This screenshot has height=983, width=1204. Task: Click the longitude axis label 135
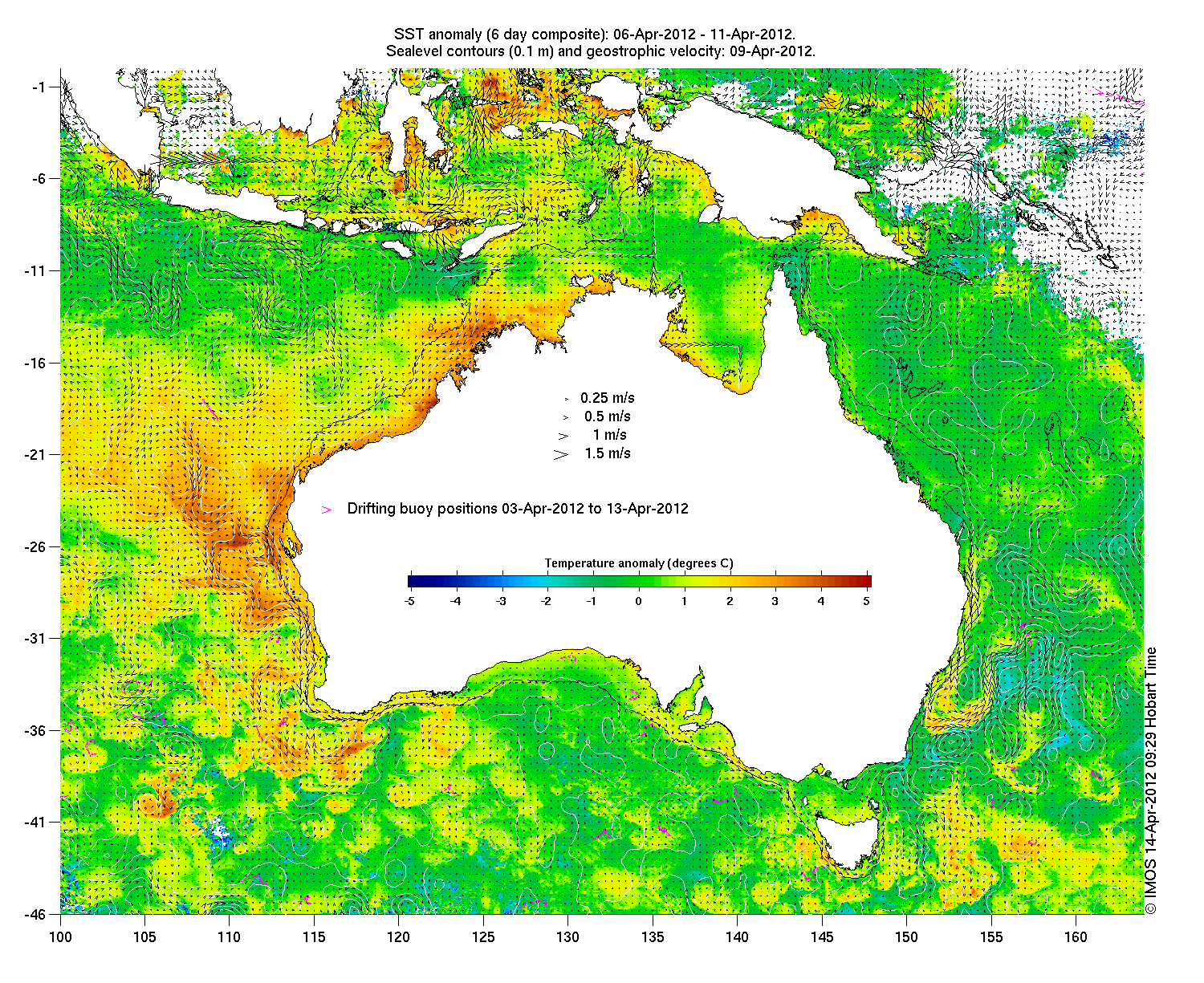[x=653, y=937]
